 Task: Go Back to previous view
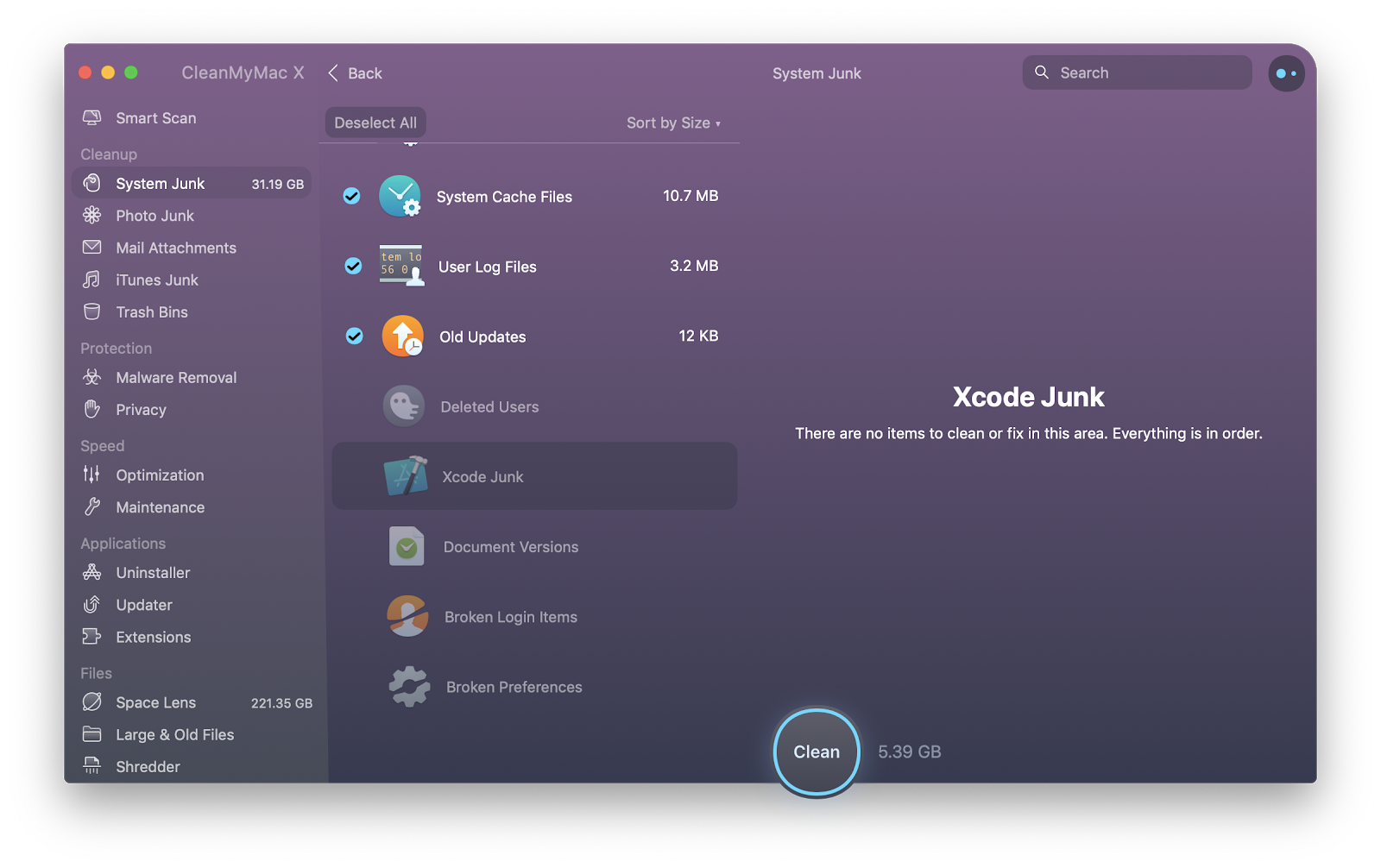pos(355,73)
